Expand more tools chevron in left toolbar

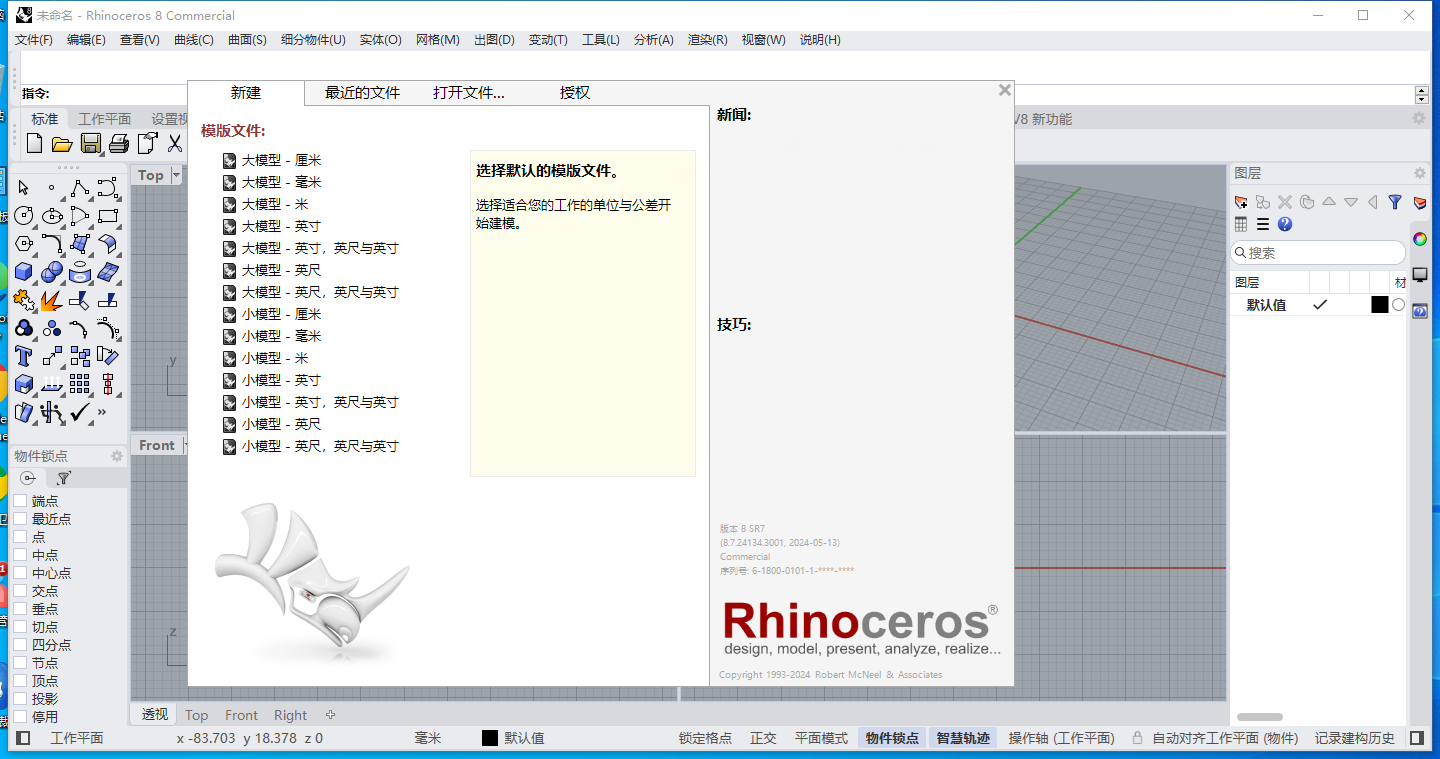103,412
